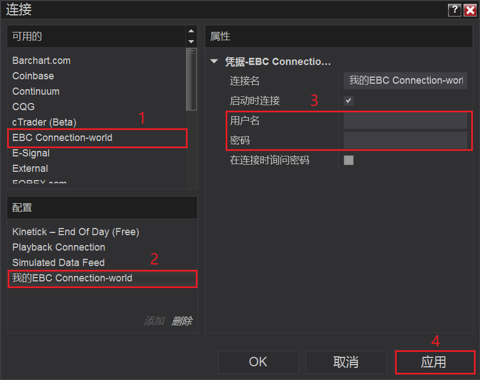This screenshot has width=480, height=380.
Task: Click the available list scrollbar thumb
Action: point(191,79)
